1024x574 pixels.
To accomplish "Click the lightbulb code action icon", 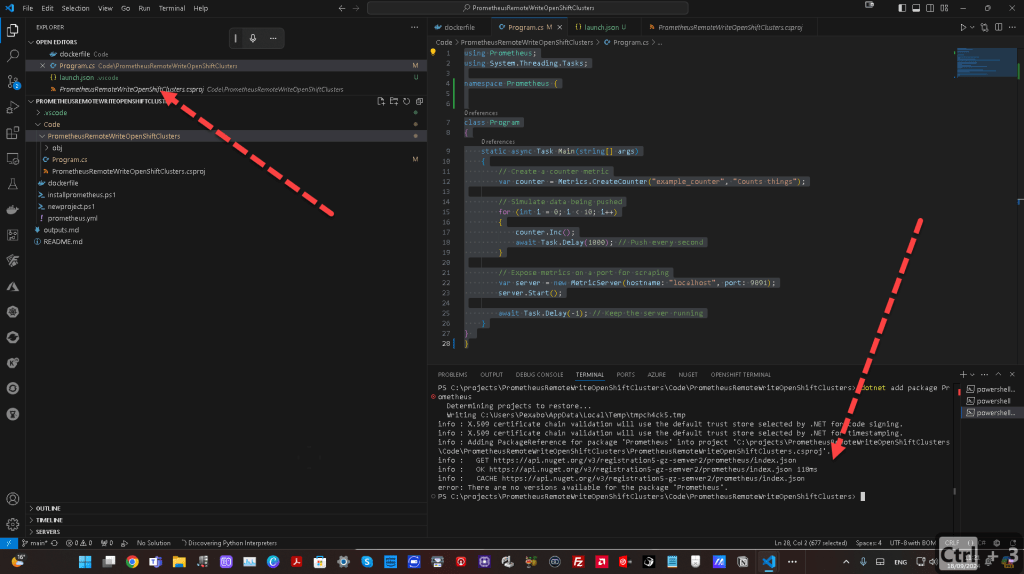I will coord(432,52).
